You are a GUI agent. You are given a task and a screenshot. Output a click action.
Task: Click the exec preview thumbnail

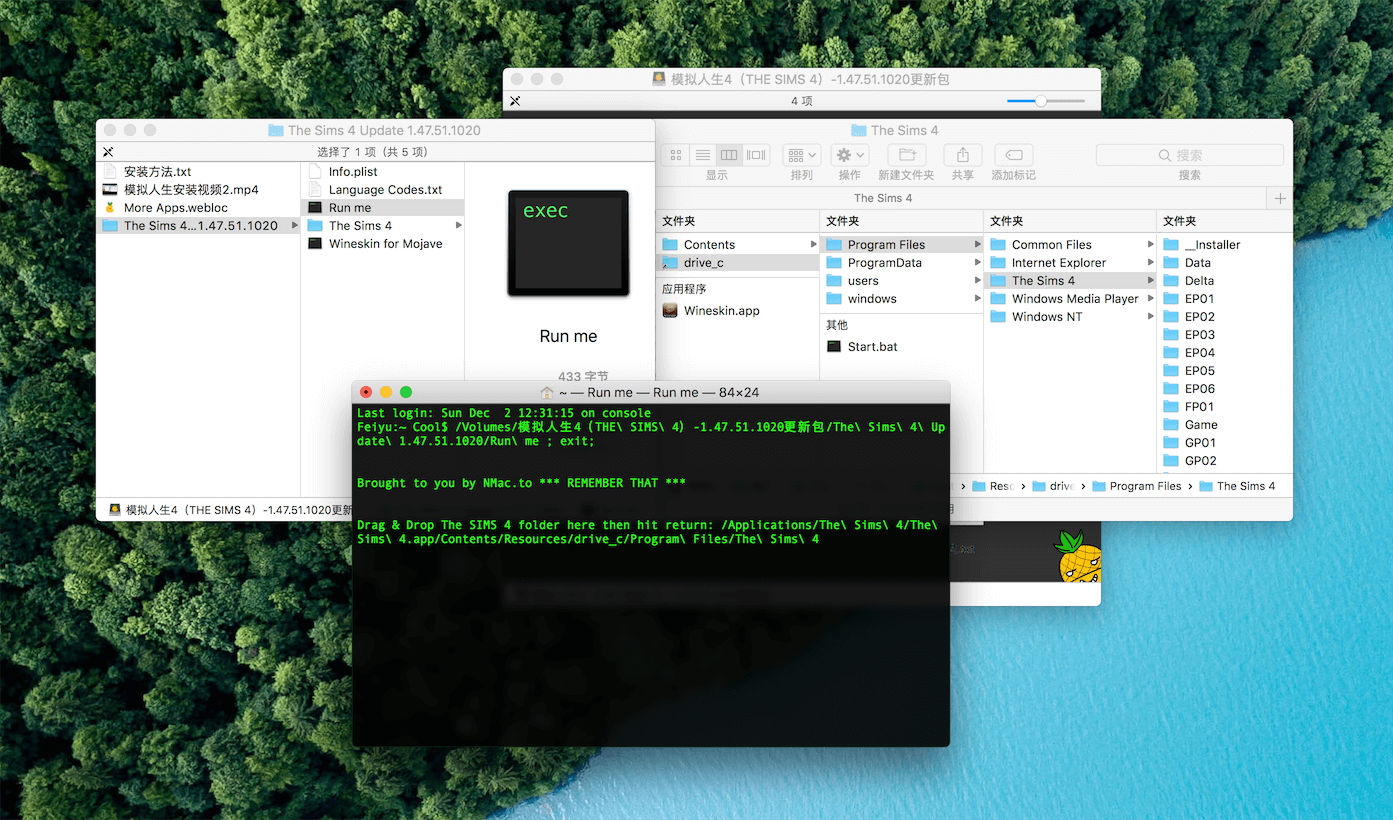click(x=568, y=243)
